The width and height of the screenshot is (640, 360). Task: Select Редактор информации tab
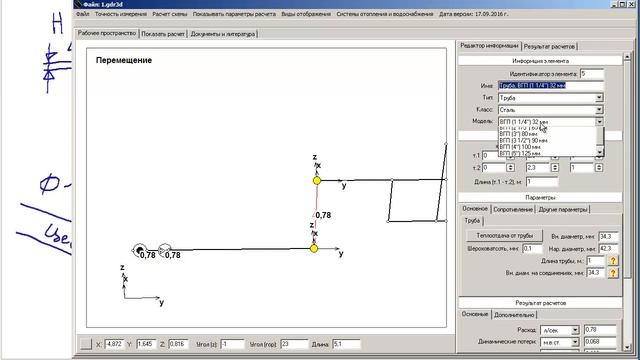[x=489, y=46]
